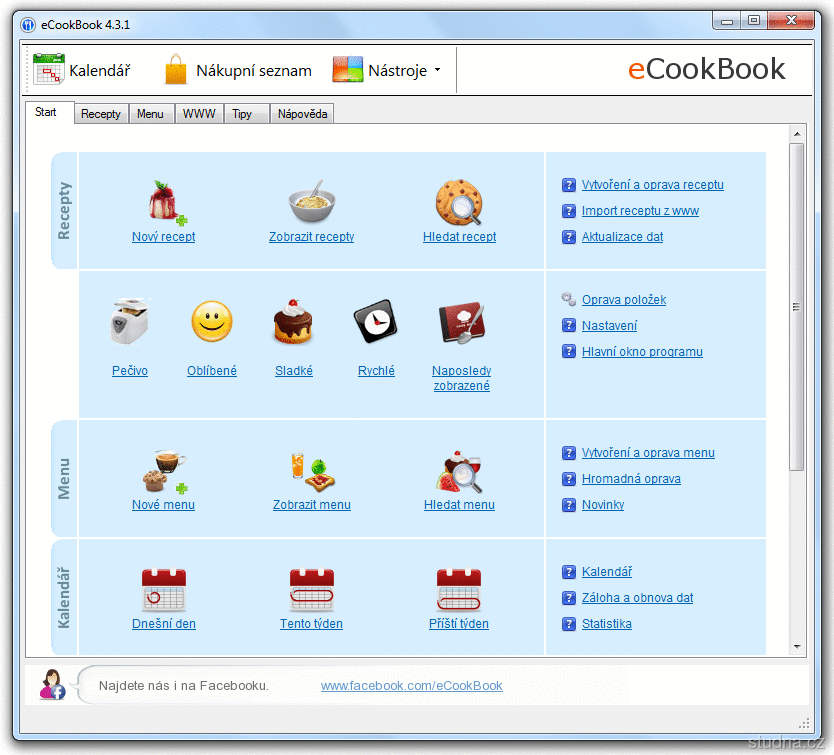Click the Nový recept dessert icon
The width and height of the screenshot is (834, 755).
pos(166,201)
